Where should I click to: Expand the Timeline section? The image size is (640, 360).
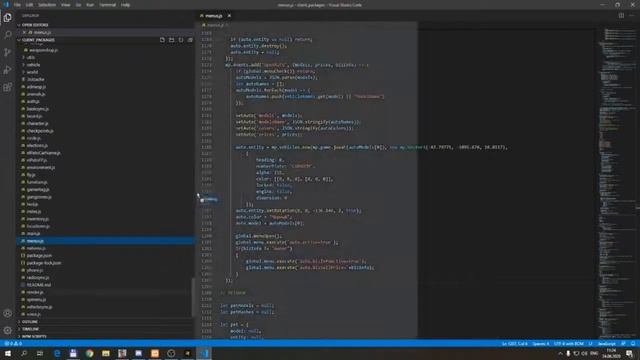pyautogui.click(x=31, y=329)
